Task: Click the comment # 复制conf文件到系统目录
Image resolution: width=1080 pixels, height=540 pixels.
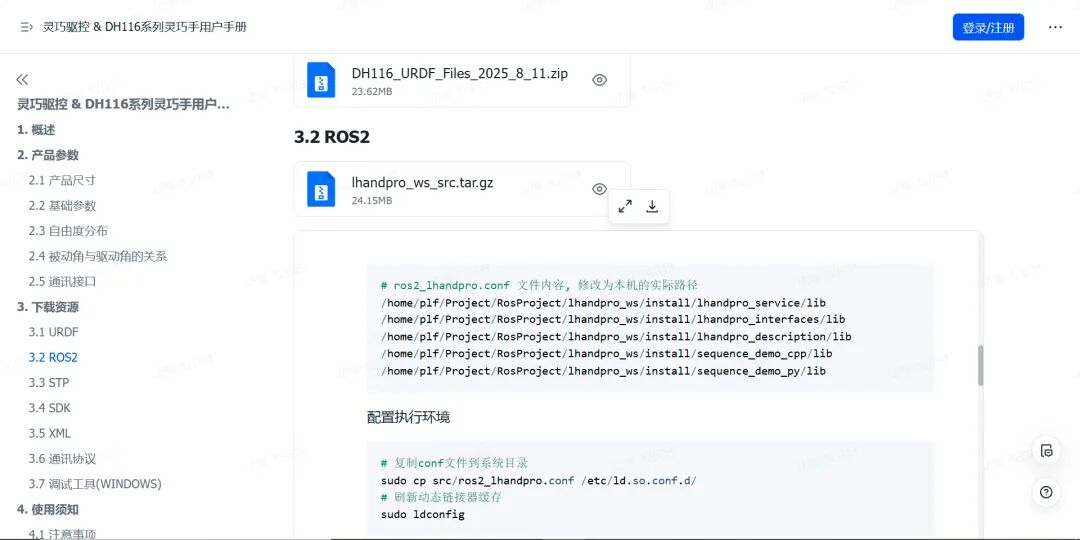Action: pyautogui.click(x=455, y=463)
